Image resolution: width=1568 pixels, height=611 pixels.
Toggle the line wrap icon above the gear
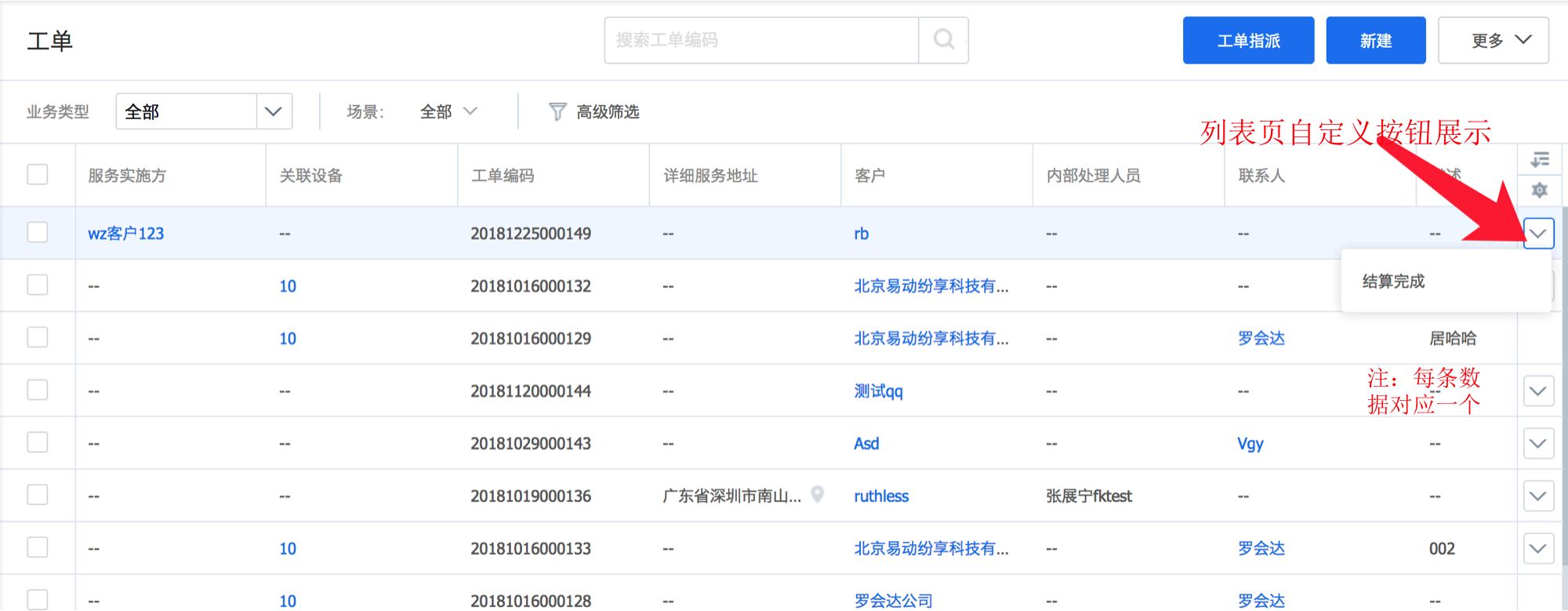pyautogui.click(x=1540, y=160)
